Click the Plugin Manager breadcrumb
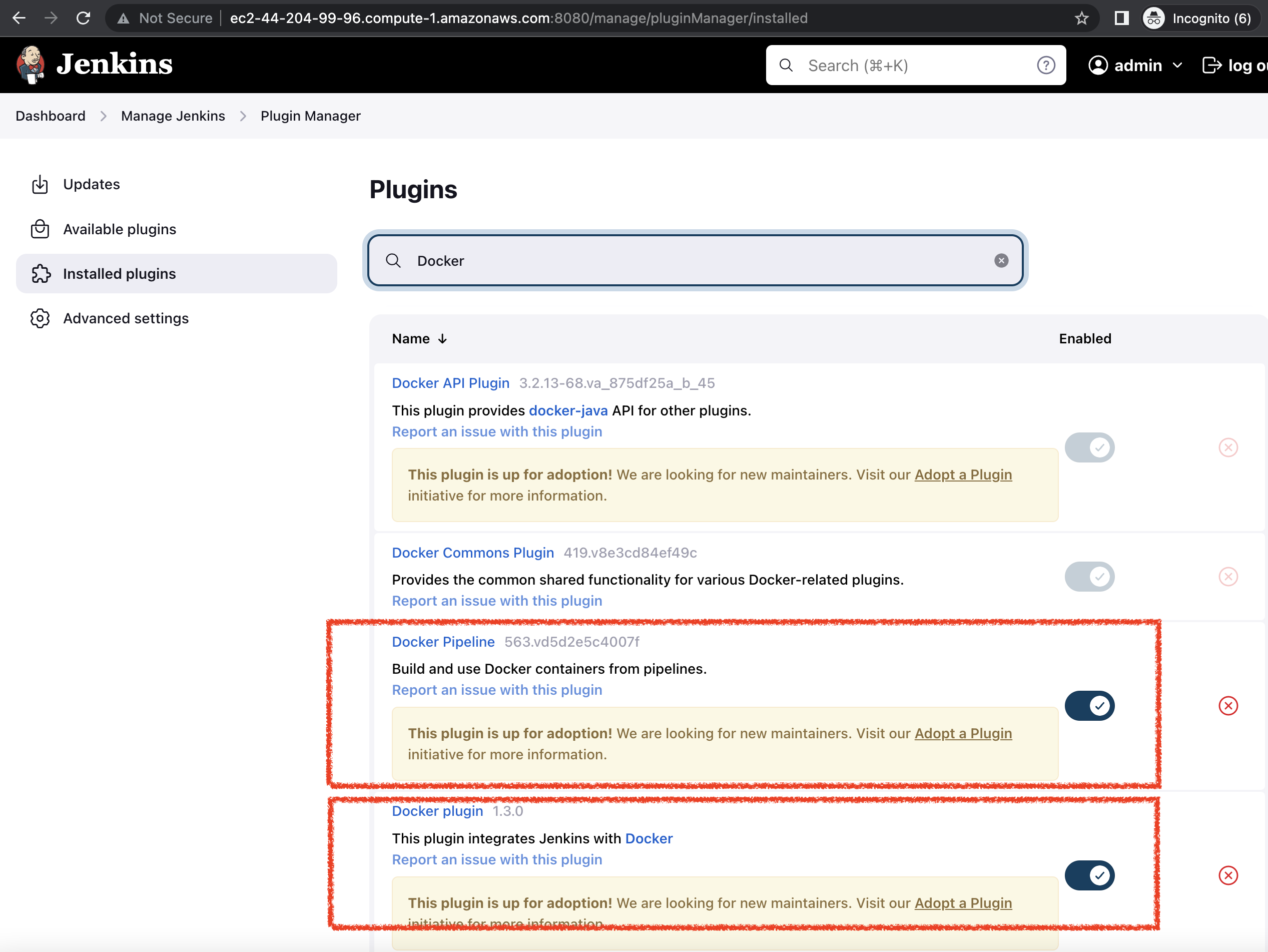The height and width of the screenshot is (952, 1268). pos(311,117)
